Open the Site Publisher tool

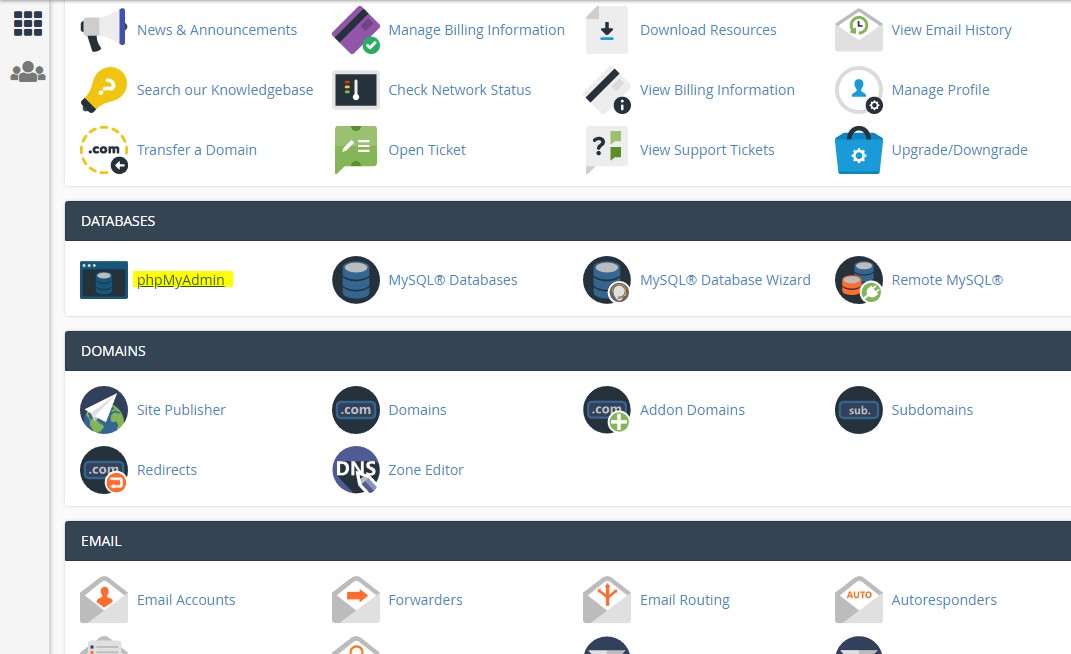(x=104, y=409)
